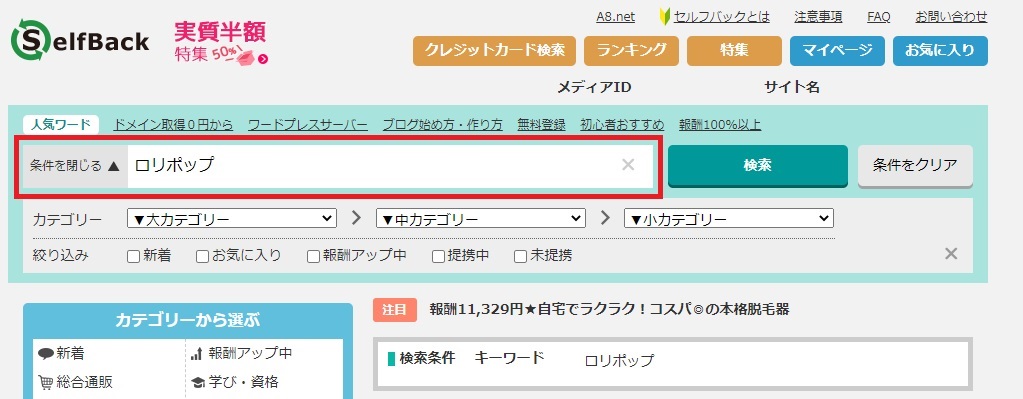The width and height of the screenshot is (1023, 399).
Task: Click the keyword search field containing ロリポップ
Action: pyautogui.click(x=390, y=166)
